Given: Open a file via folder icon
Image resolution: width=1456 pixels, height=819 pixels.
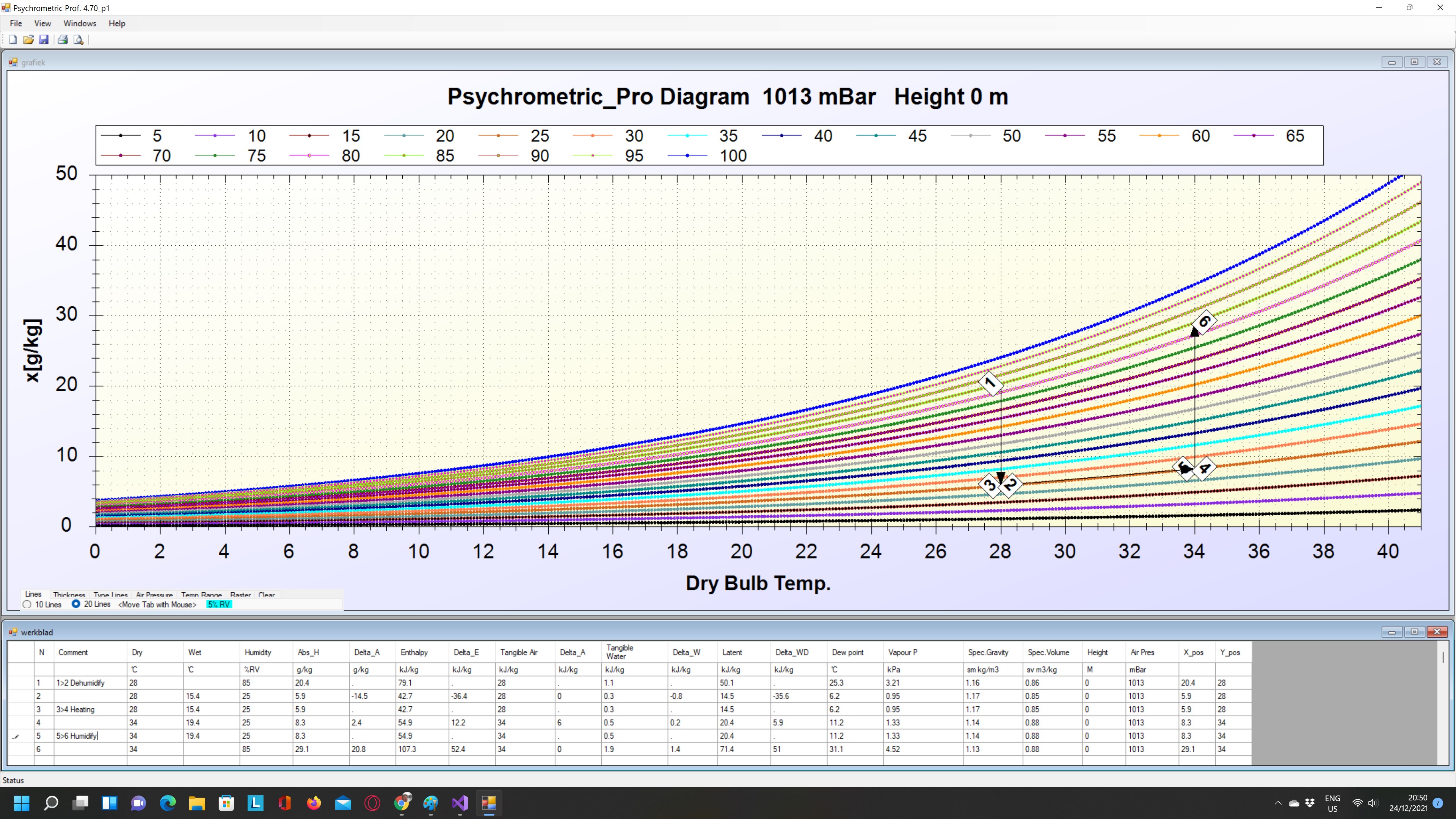Looking at the screenshot, I should [x=28, y=39].
